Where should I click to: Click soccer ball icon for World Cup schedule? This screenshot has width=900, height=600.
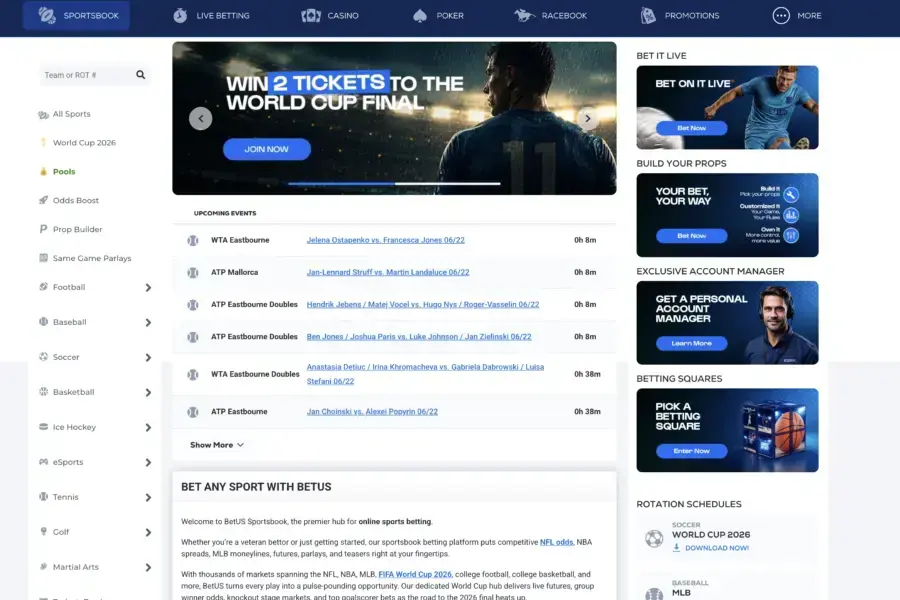(654, 538)
